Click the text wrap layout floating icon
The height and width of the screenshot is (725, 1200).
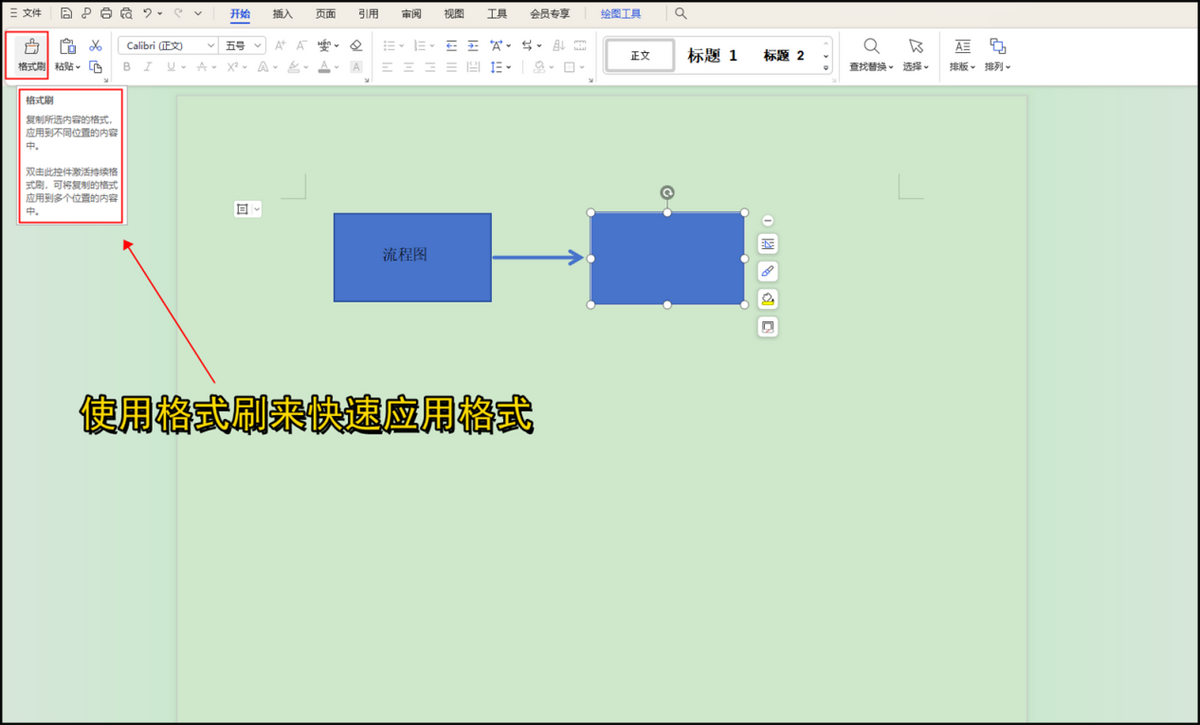767,244
